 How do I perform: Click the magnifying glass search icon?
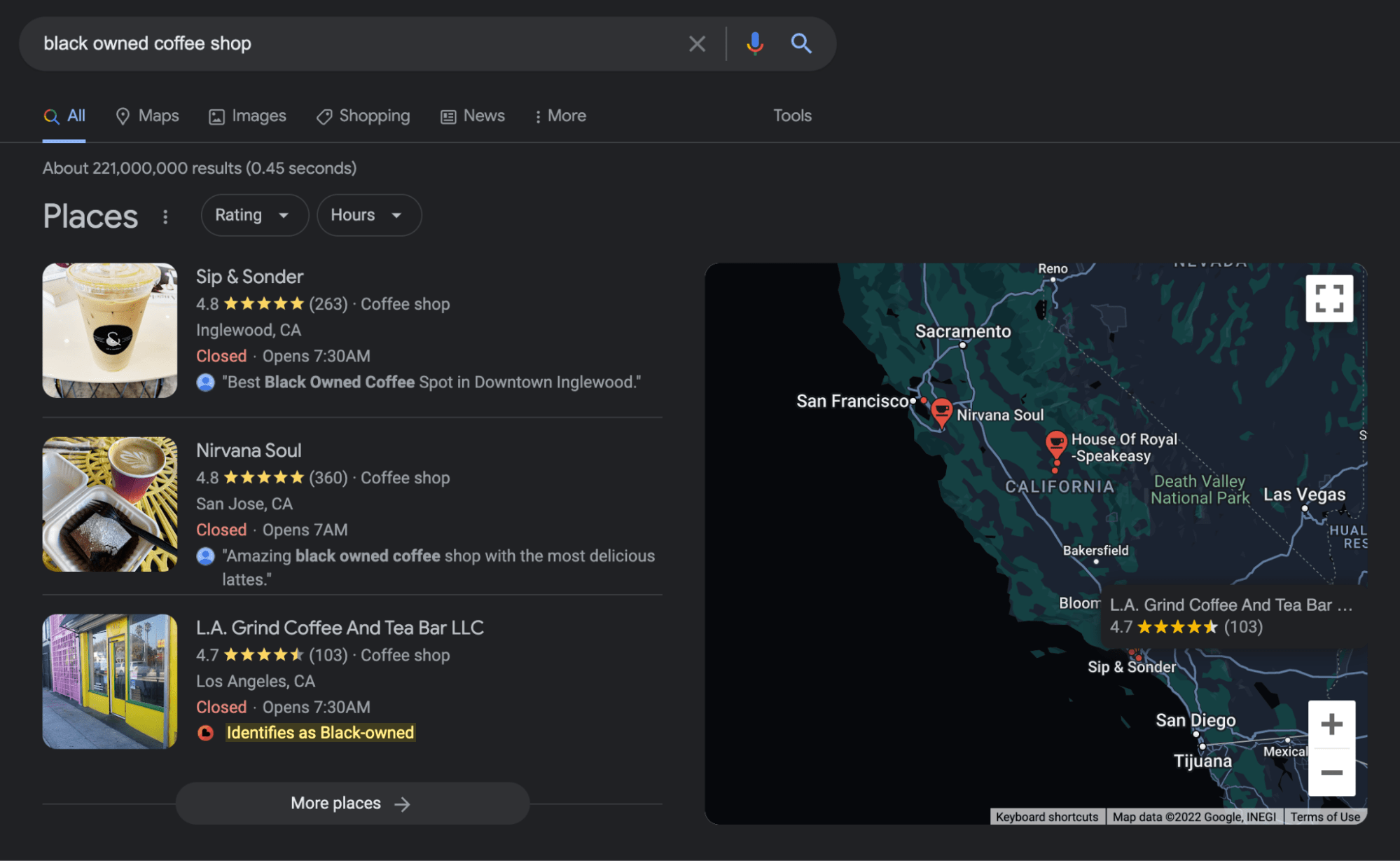(801, 43)
